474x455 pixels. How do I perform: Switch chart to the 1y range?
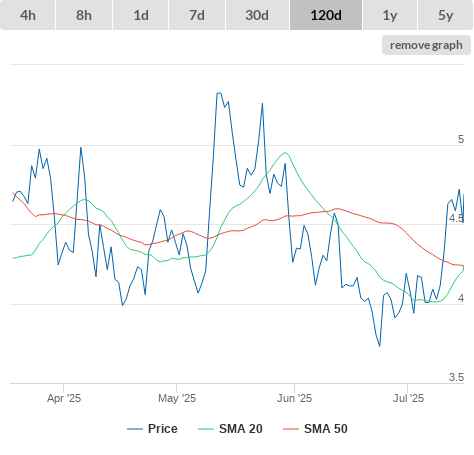[390, 15]
